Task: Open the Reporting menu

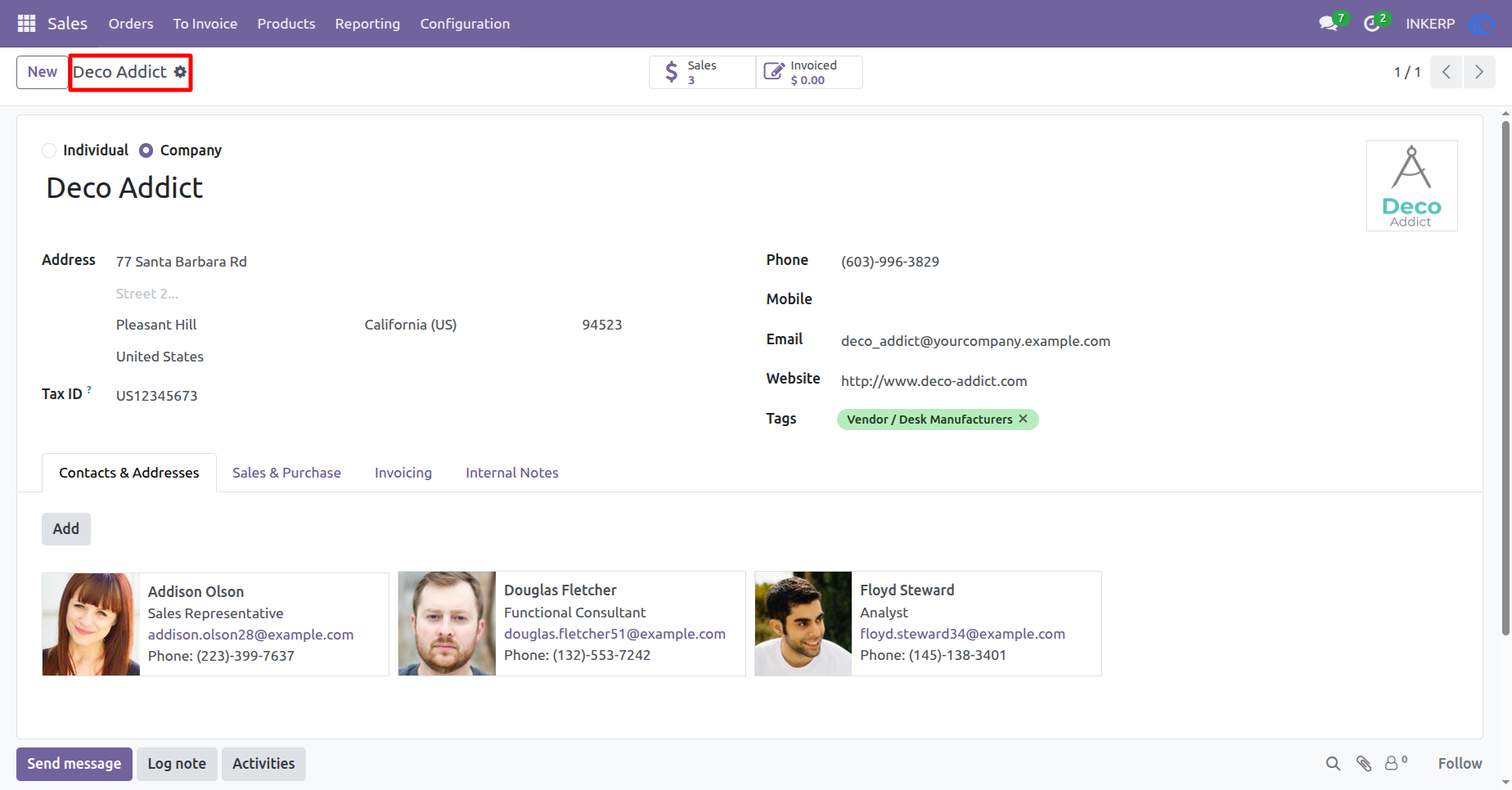Action: coord(367,24)
